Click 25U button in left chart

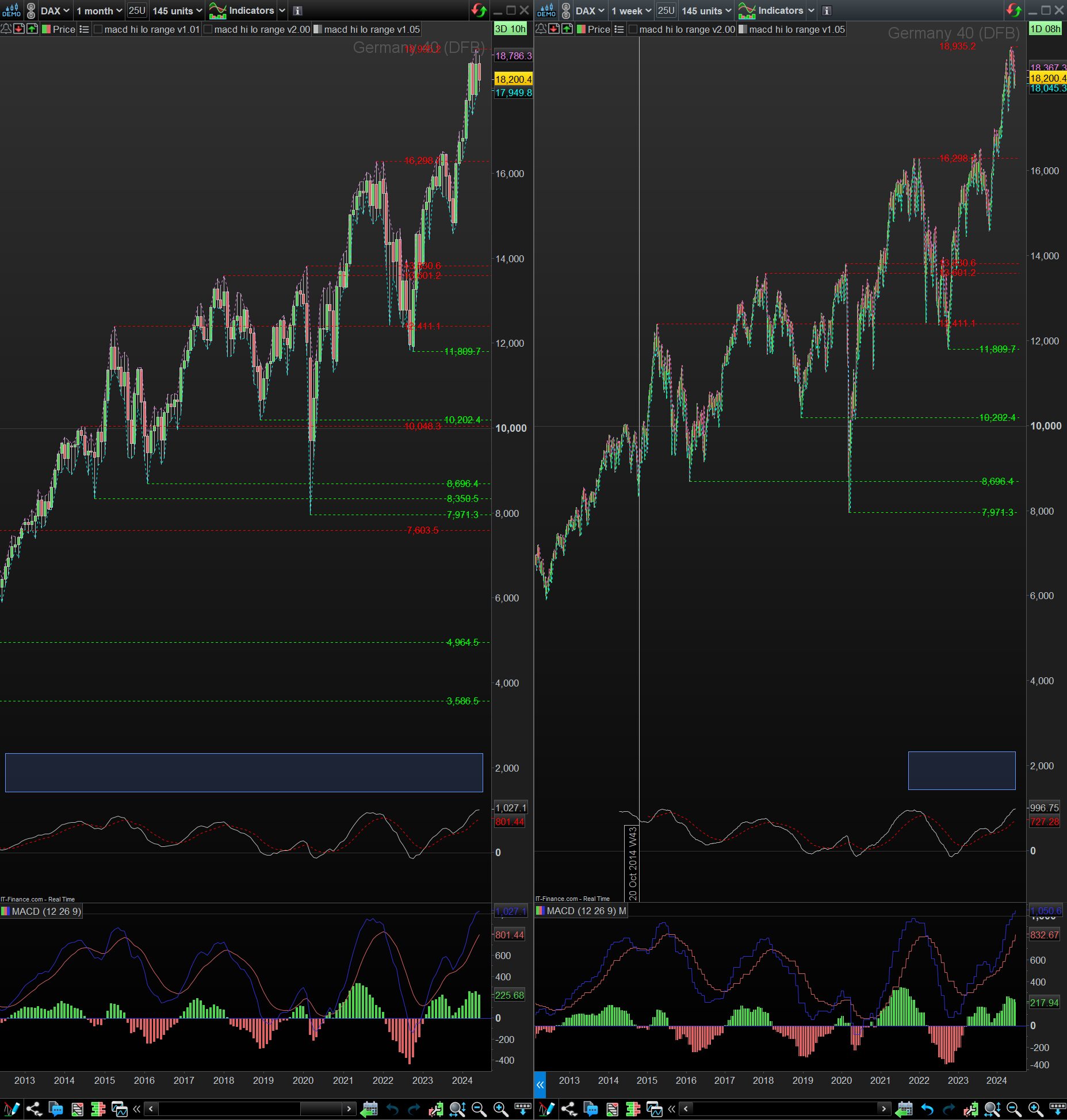click(137, 11)
